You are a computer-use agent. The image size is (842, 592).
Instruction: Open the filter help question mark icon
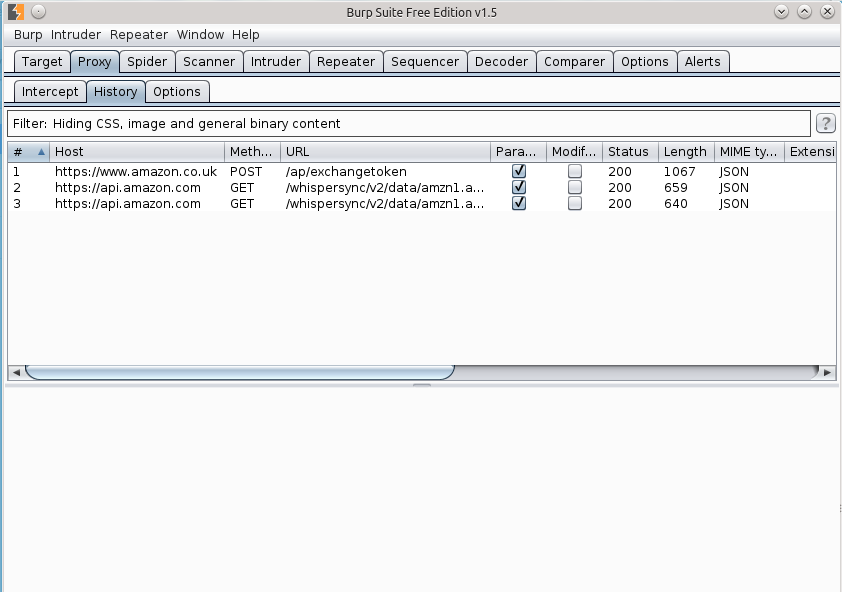826,124
